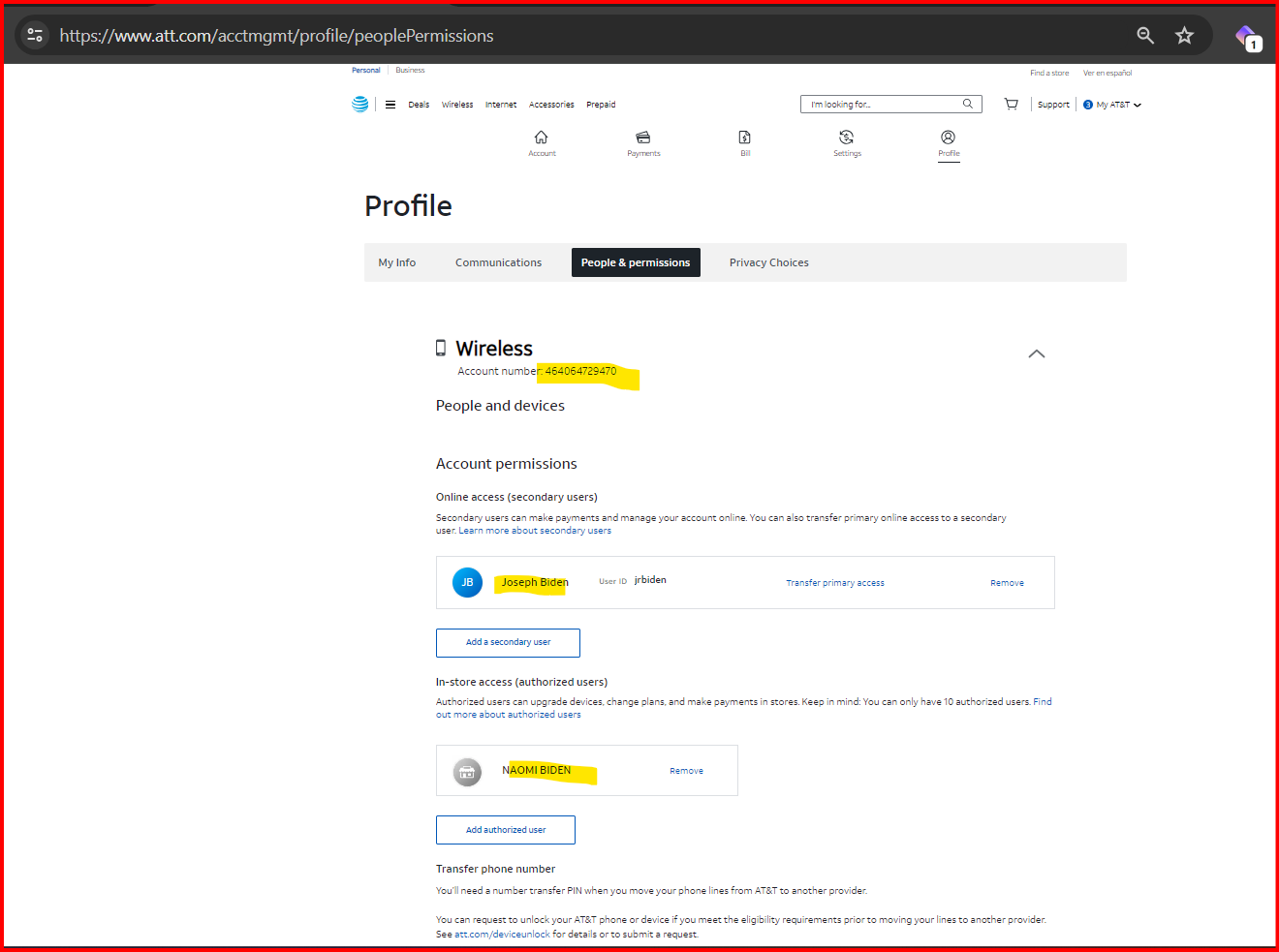Open the Settings icon

tap(847, 138)
